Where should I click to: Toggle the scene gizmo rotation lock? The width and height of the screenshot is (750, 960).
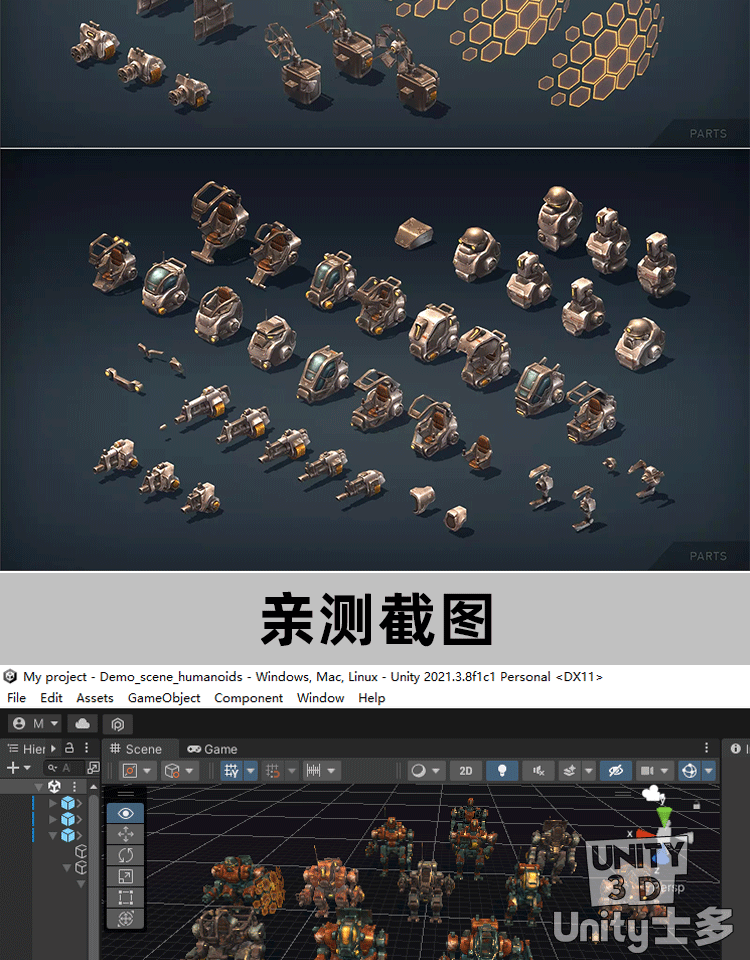coord(696,806)
